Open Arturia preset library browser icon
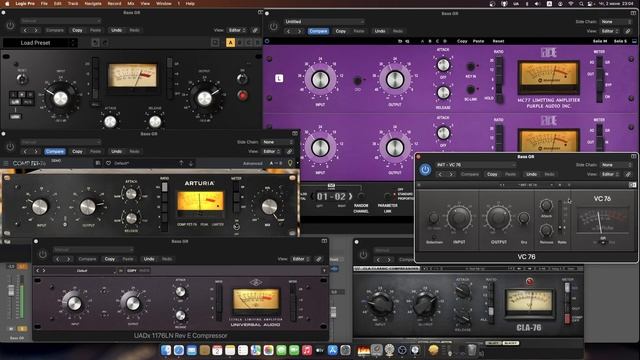The height and width of the screenshot is (360, 640). [98, 163]
